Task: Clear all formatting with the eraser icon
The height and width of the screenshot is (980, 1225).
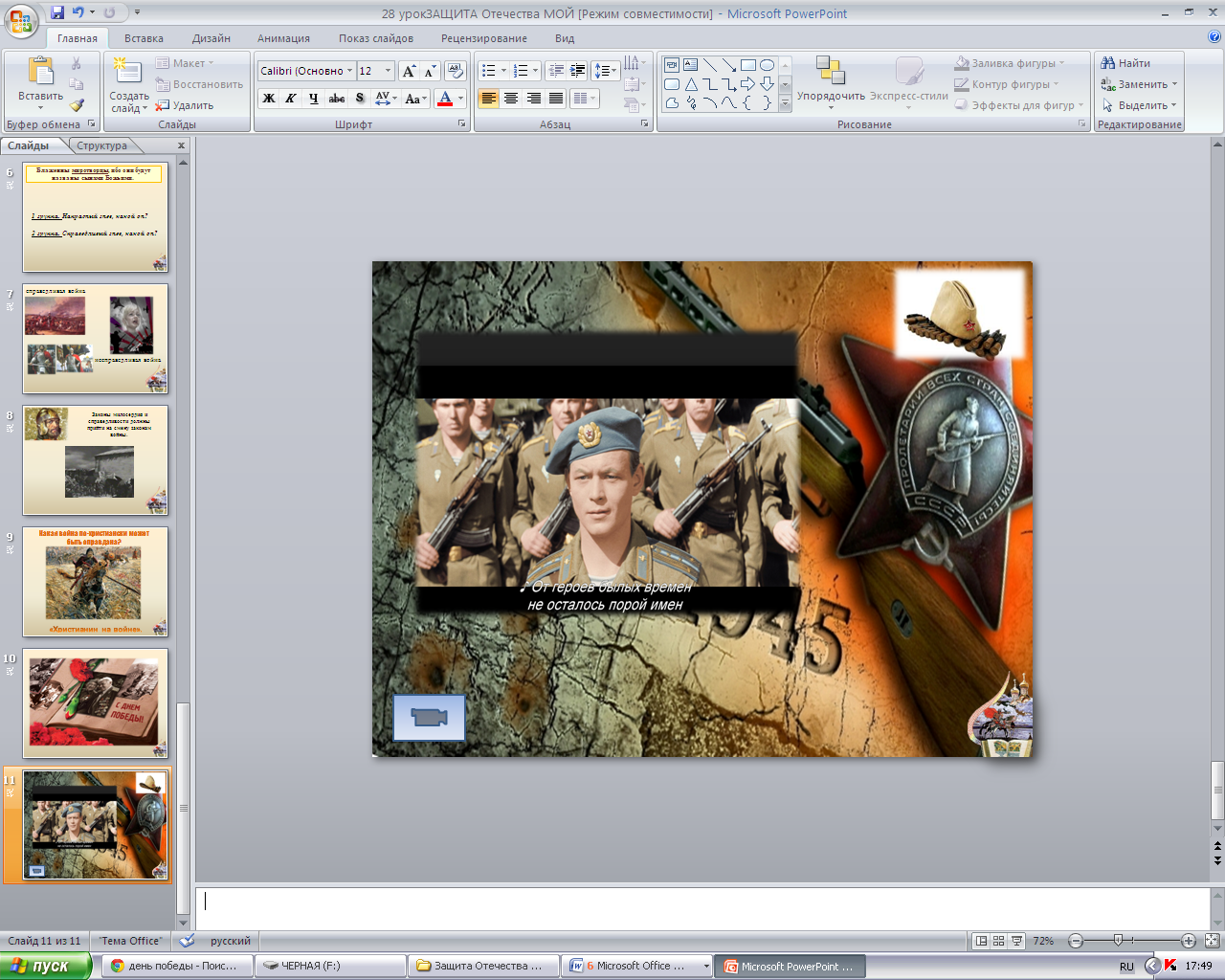Action: click(x=456, y=71)
